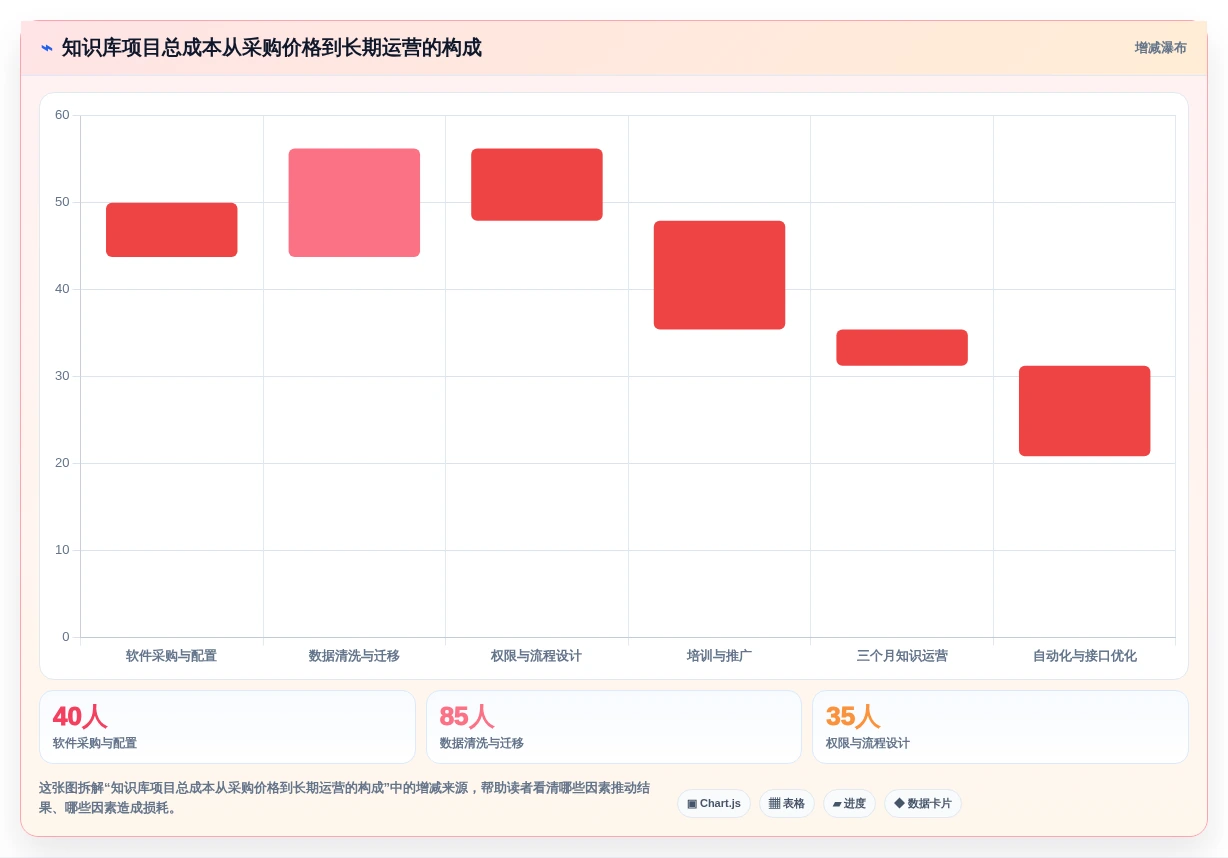Click the 增减瀑布 label in header
This screenshot has height=858, width=1228.
coord(1160,48)
